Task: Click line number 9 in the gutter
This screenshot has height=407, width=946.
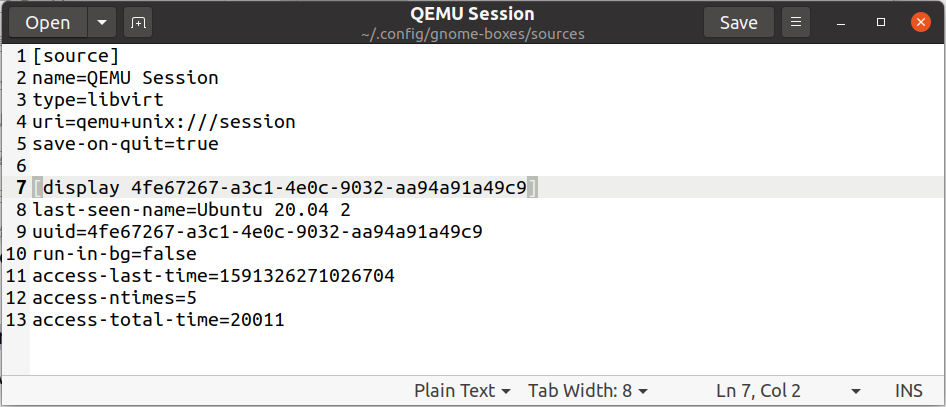Action: (21, 232)
